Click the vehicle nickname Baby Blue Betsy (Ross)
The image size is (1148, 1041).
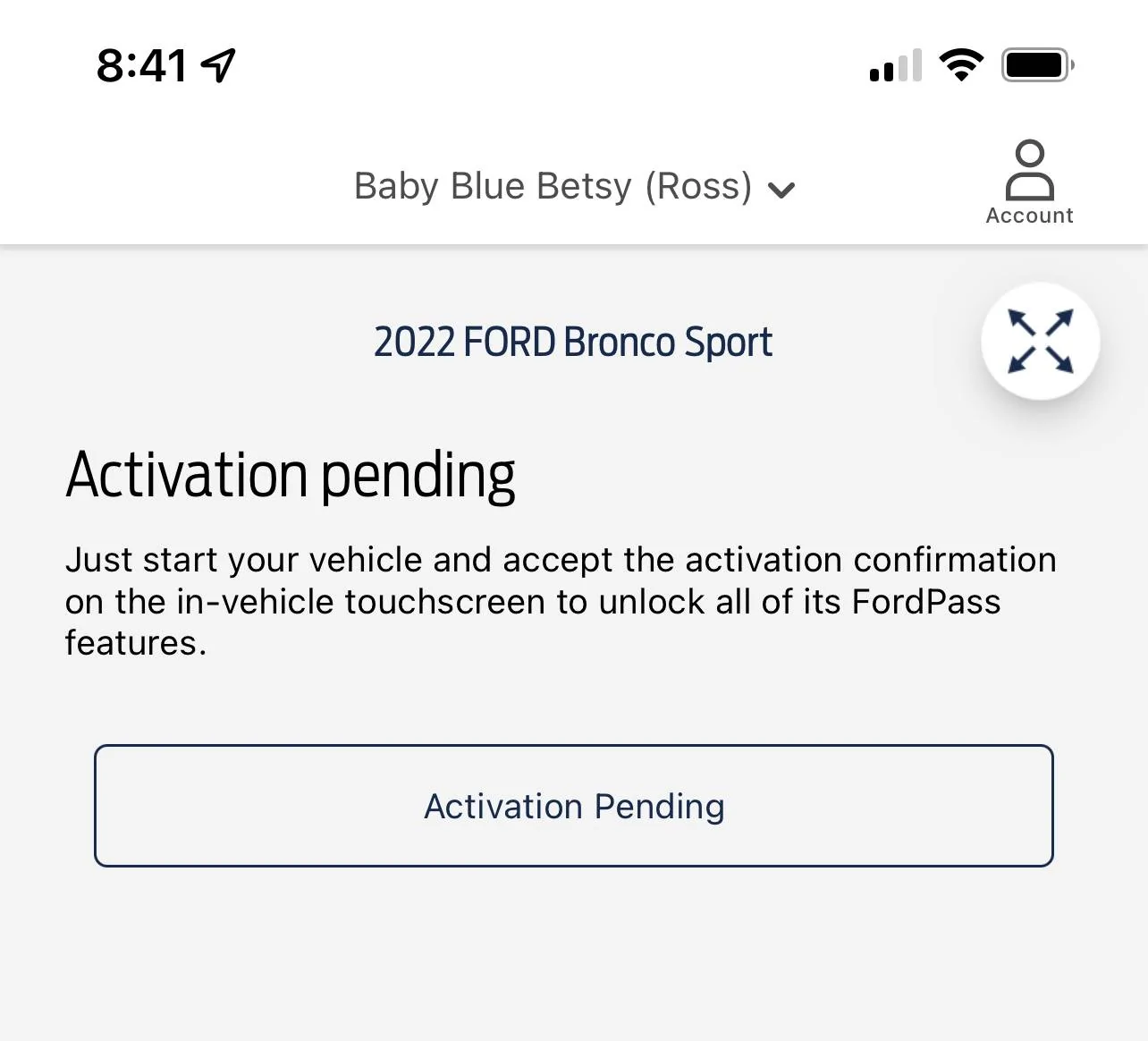[x=553, y=186]
